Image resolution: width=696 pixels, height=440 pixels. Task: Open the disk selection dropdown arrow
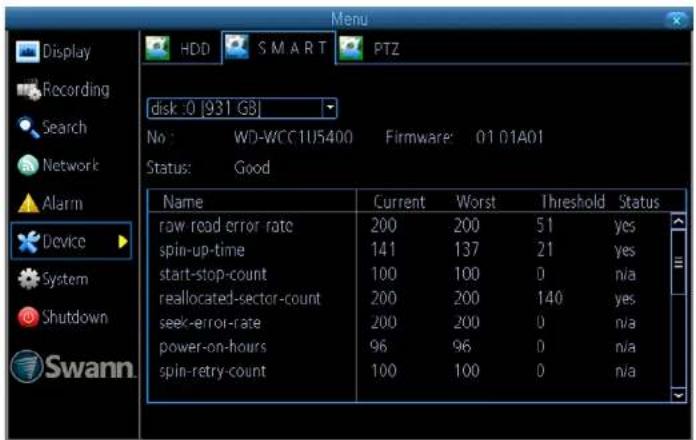click(x=329, y=108)
